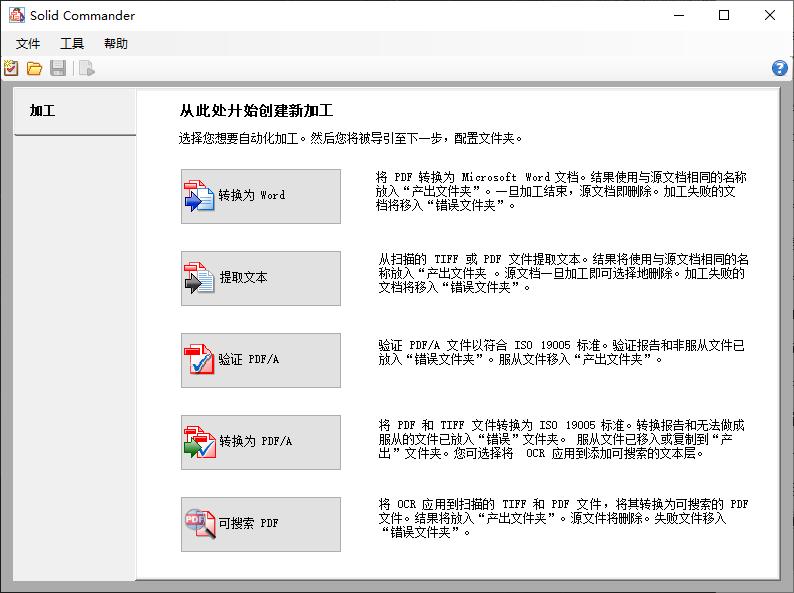Click the description starting 将 PDF 转换为 Microsoft Word

coord(561,191)
